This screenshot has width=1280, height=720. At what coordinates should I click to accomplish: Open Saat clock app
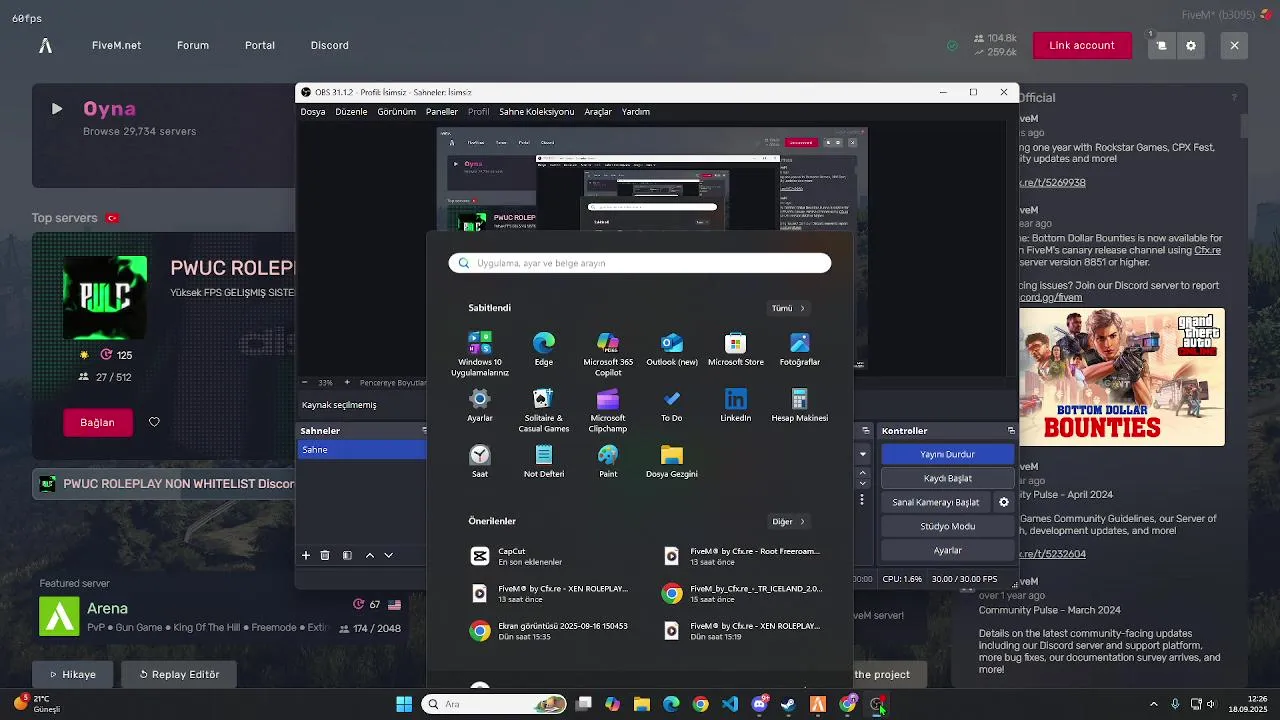(x=480, y=461)
